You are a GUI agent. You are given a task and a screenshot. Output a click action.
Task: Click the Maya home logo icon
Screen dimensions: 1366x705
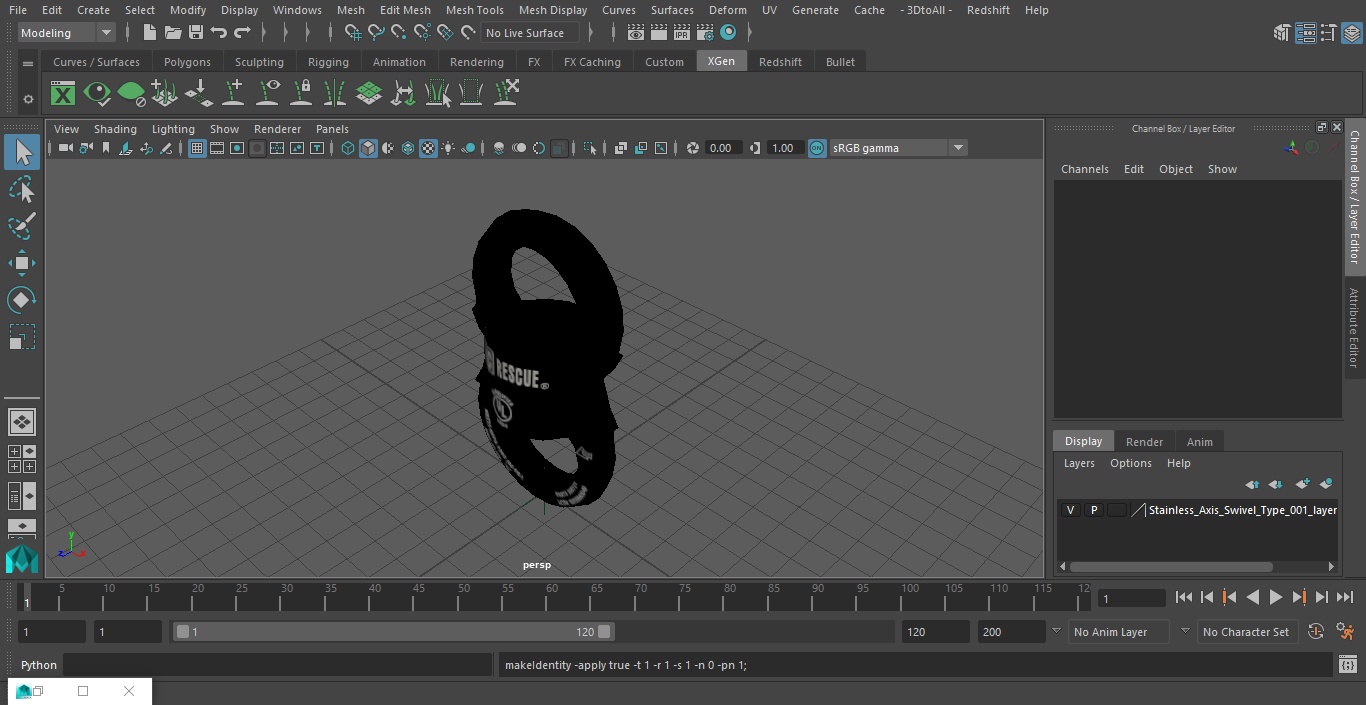coord(21,559)
